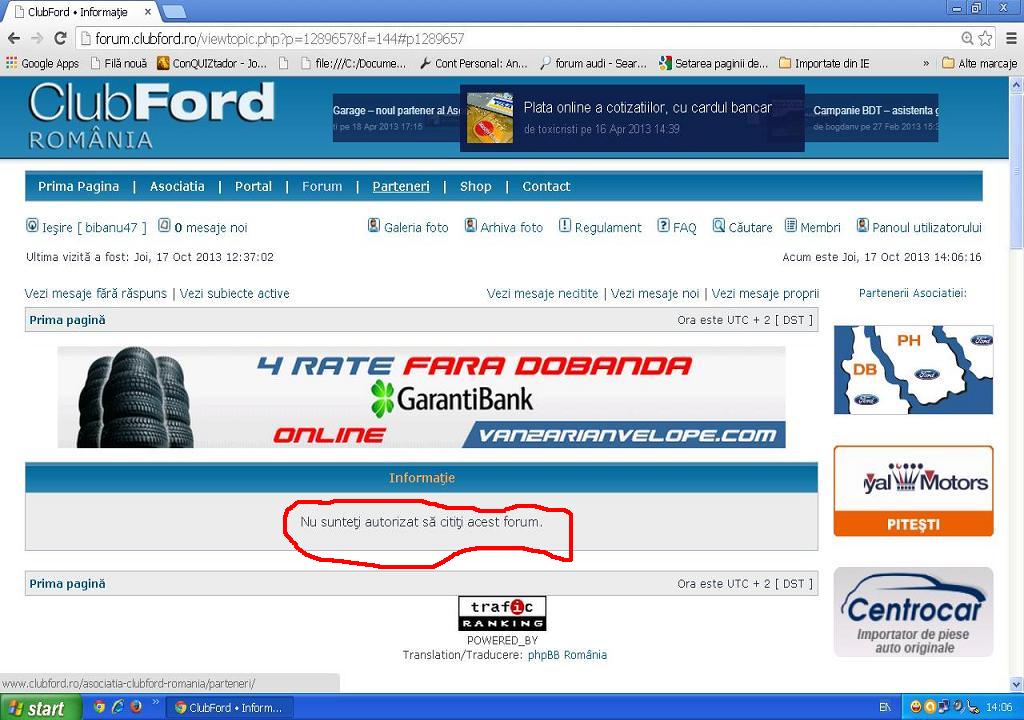Click the browser address bar

(x=500, y=38)
